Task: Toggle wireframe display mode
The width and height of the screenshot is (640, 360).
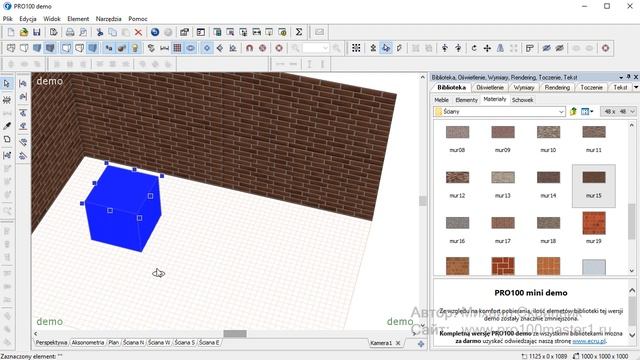Action: click(x=11, y=48)
